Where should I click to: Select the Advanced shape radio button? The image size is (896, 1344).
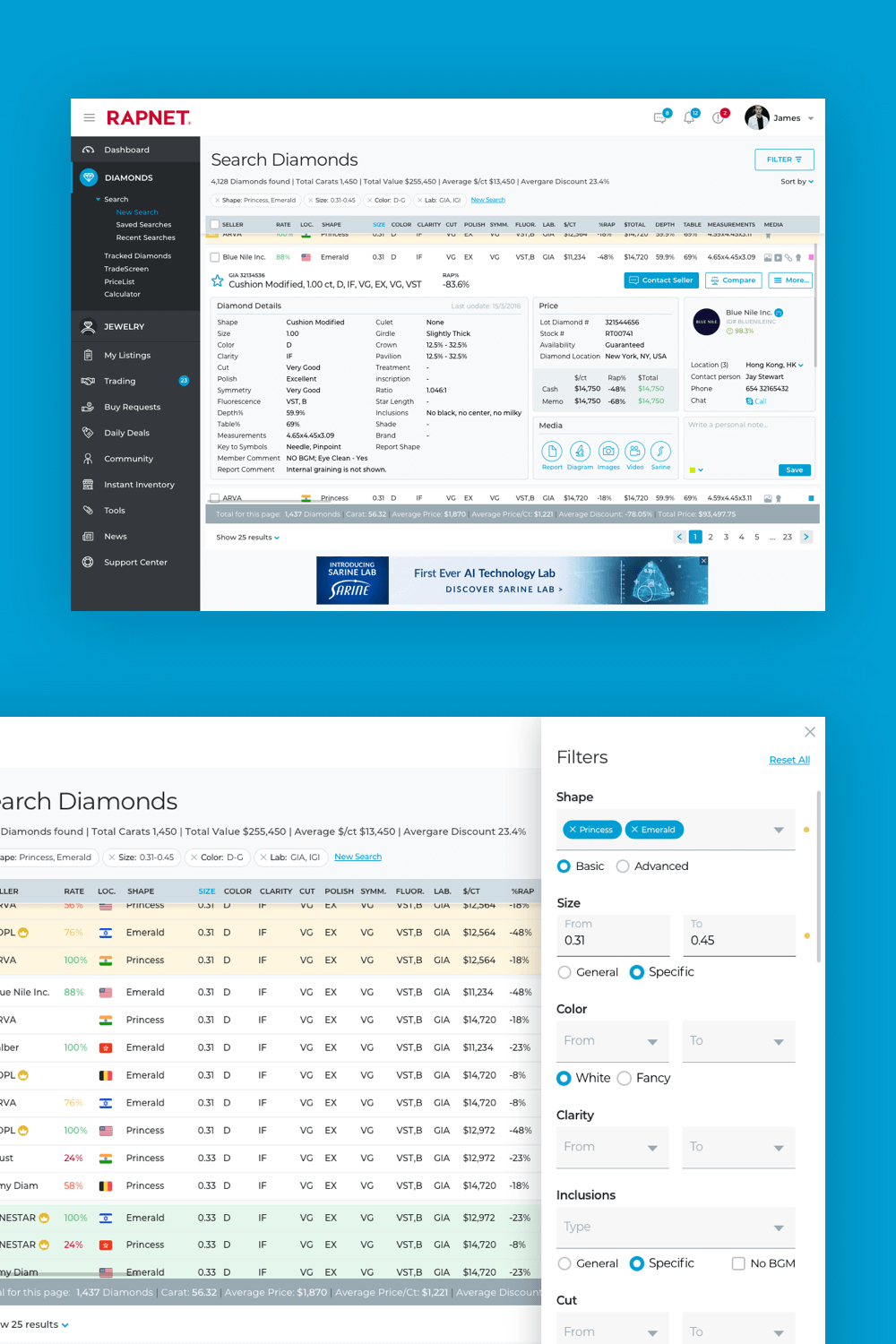pyautogui.click(x=623, y=866)
